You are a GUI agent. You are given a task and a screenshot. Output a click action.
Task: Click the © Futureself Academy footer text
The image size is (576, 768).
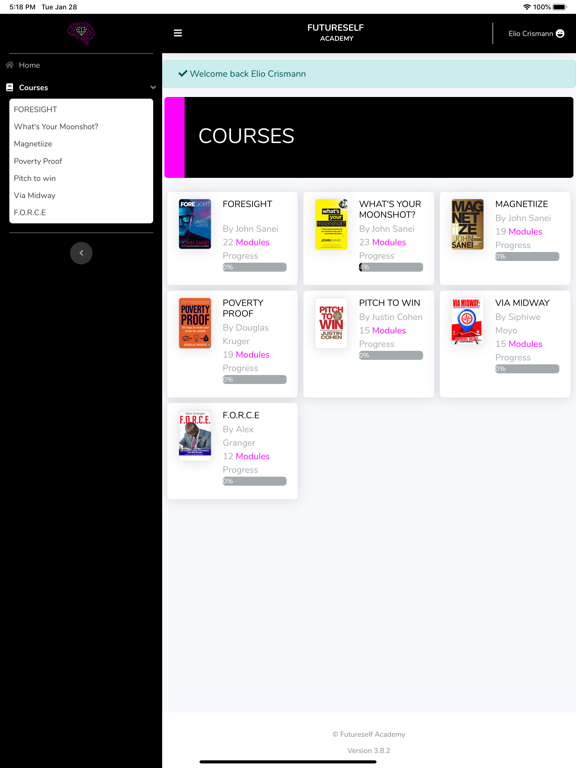(x=369, y=734)
